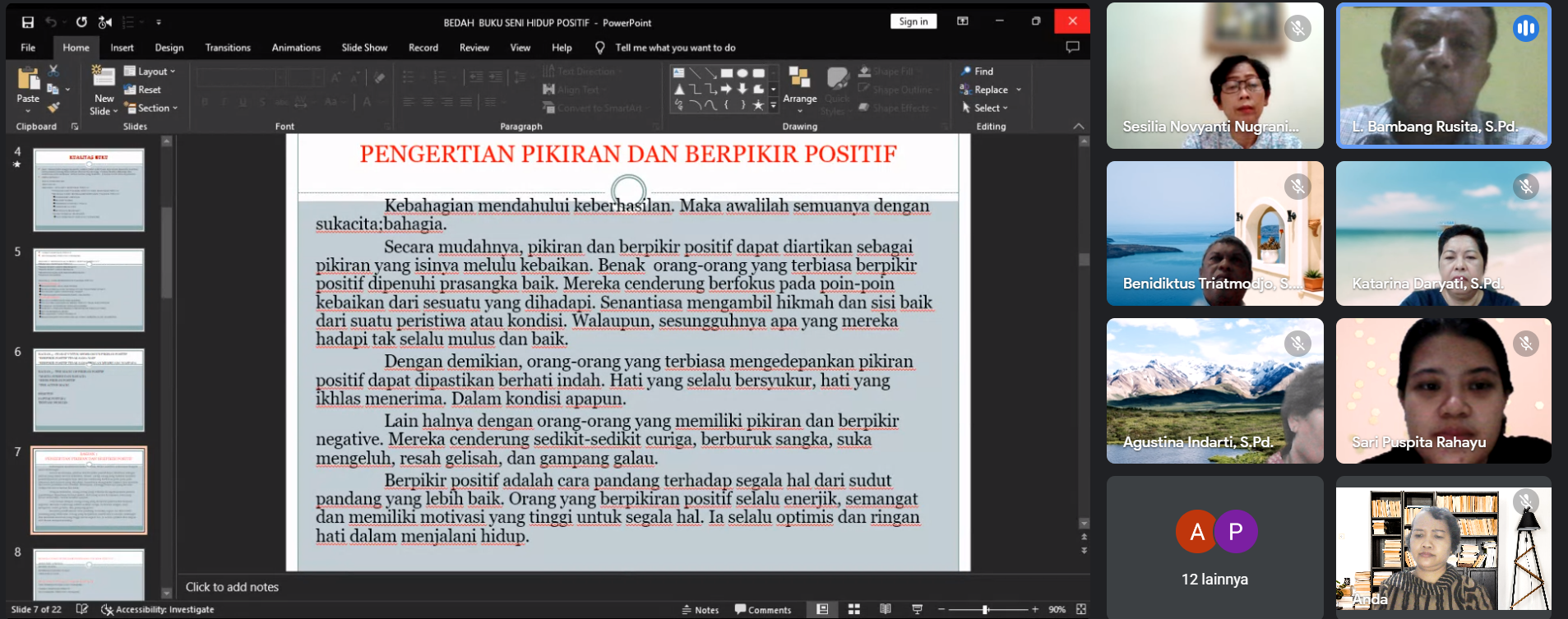
Task: Toggle the status bar Comments pane
Action: click(x=763, y=610)
